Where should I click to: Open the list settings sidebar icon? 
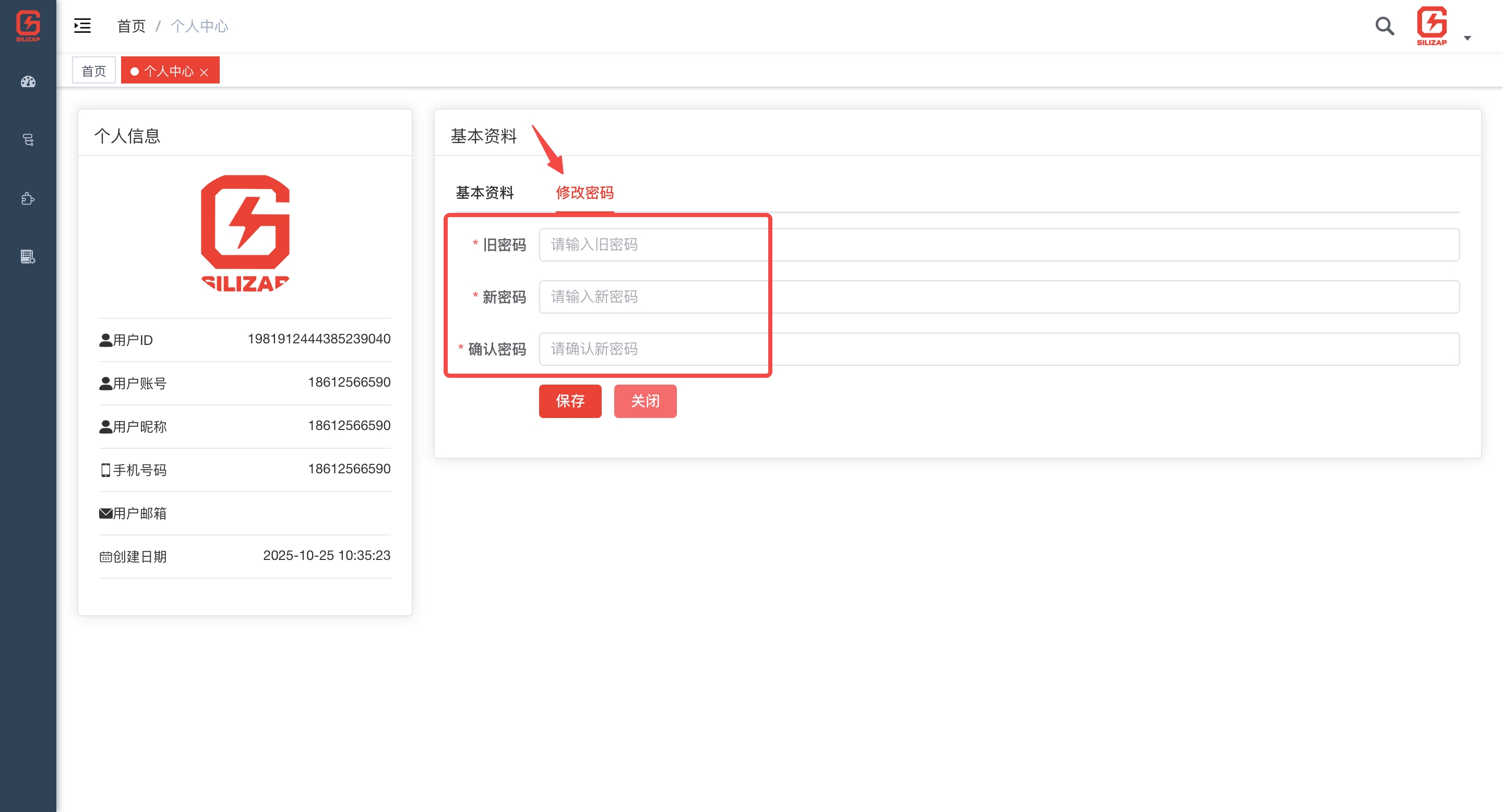click(x=28, y=257)
